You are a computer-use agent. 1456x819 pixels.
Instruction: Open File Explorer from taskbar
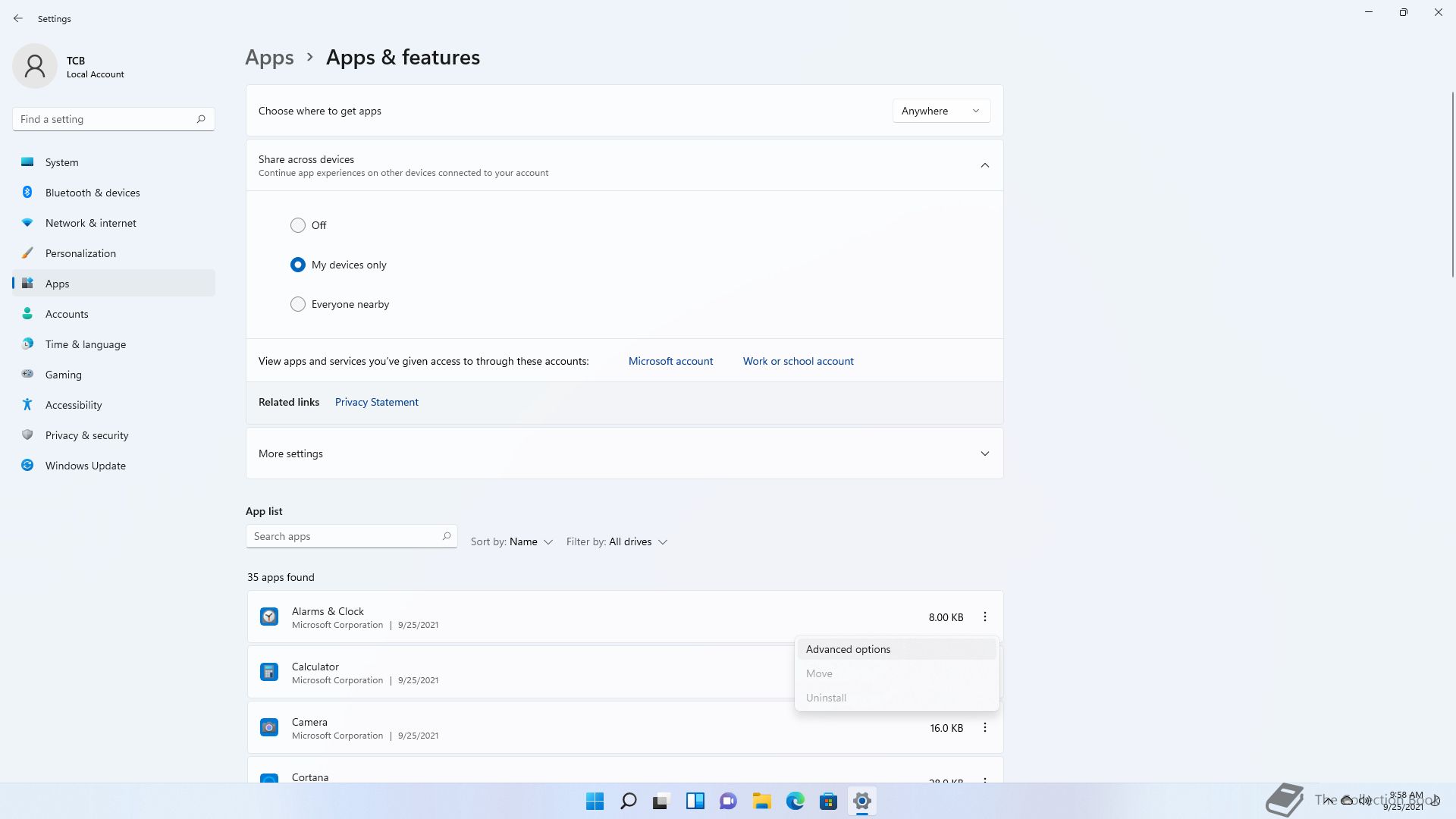[x=762, y=801]
